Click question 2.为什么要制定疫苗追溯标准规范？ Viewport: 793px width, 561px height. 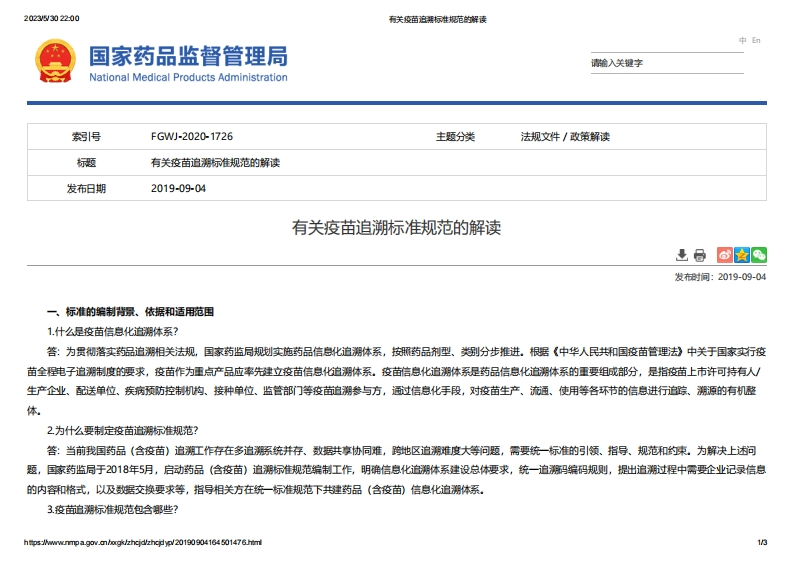pos(122,430)
